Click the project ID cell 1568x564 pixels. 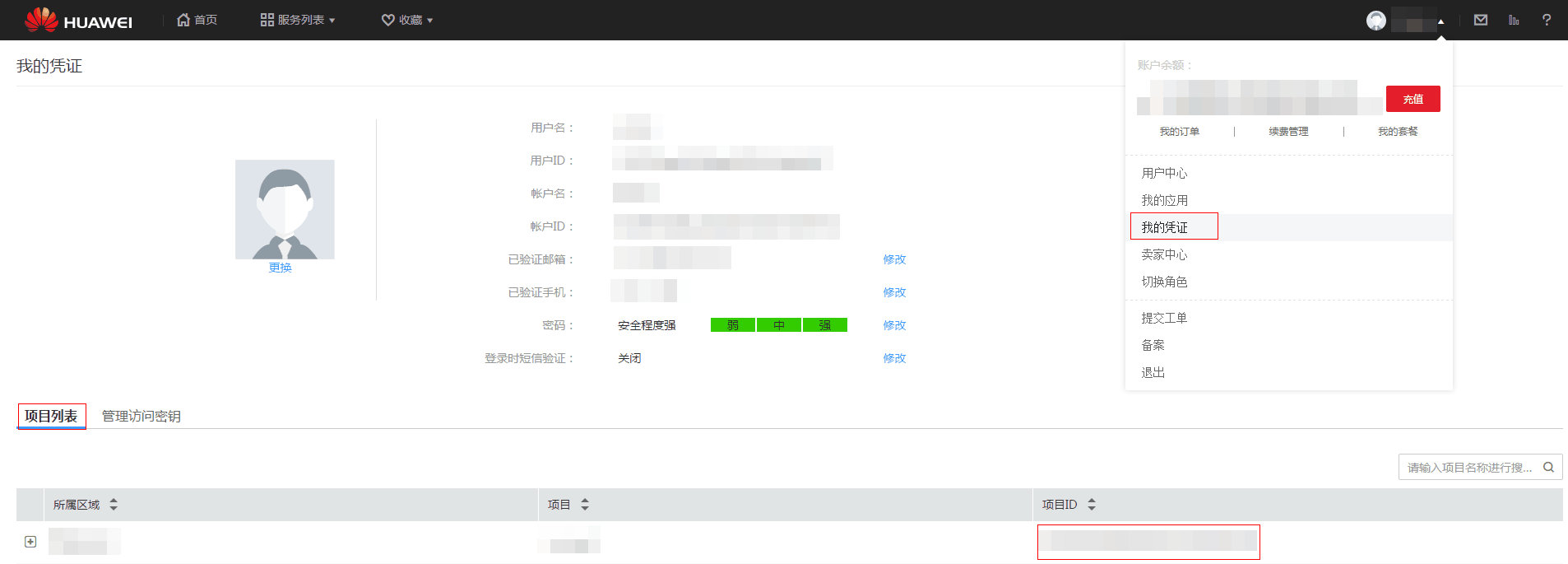1148,542
